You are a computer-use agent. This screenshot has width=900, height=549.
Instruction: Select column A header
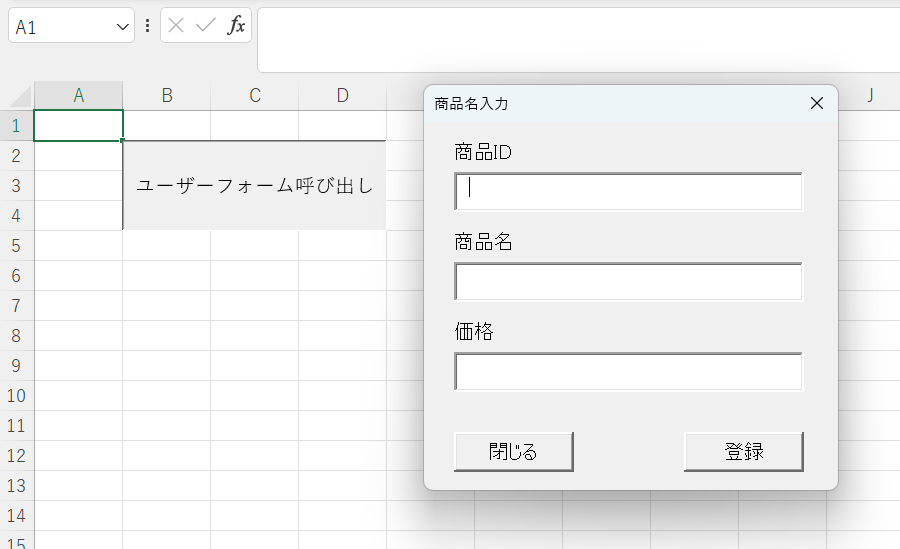tap(79, 95)
